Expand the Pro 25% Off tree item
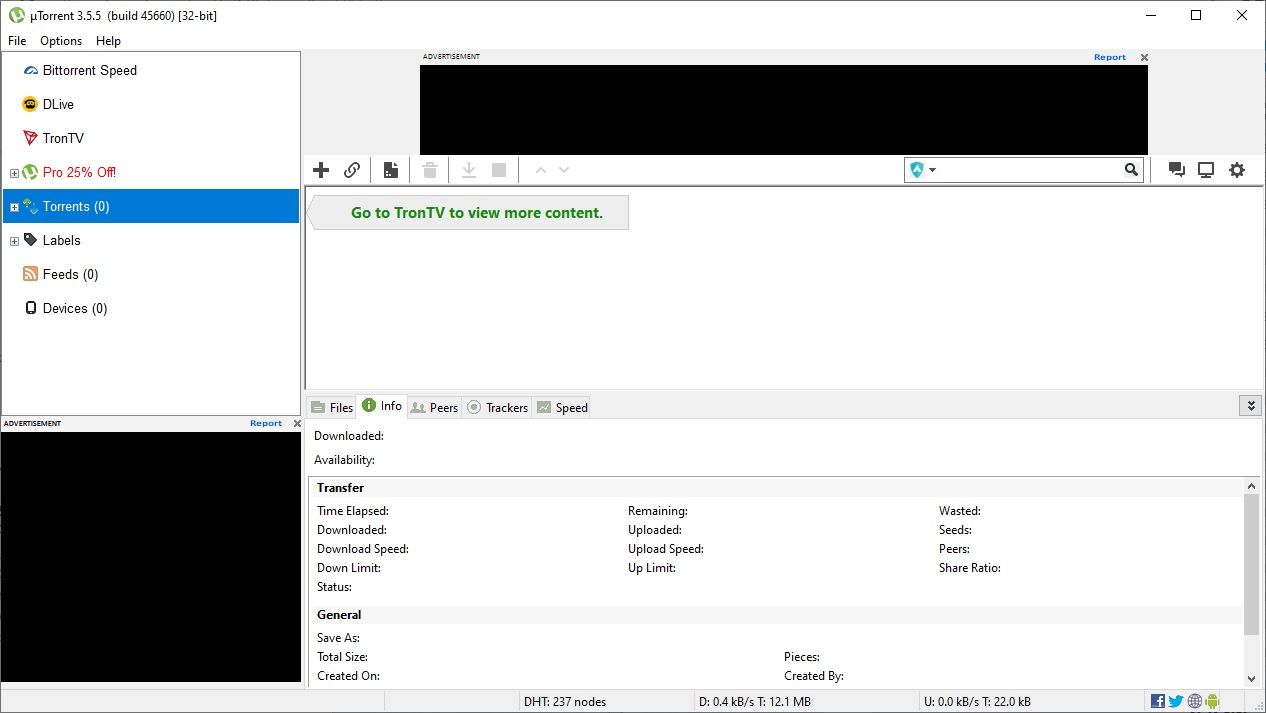 pos(14,172)
